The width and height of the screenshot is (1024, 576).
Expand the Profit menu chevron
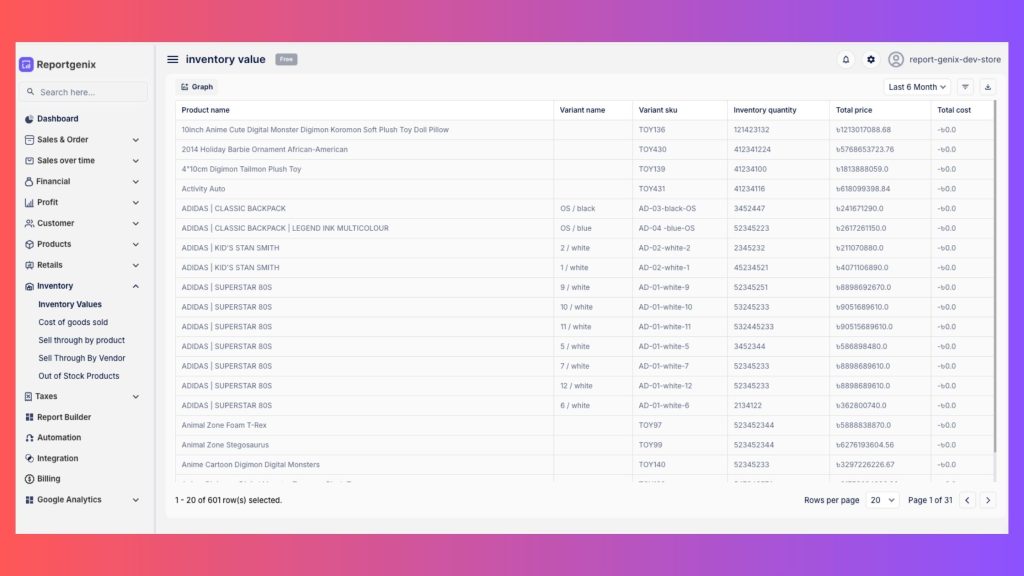pos(136,202)
